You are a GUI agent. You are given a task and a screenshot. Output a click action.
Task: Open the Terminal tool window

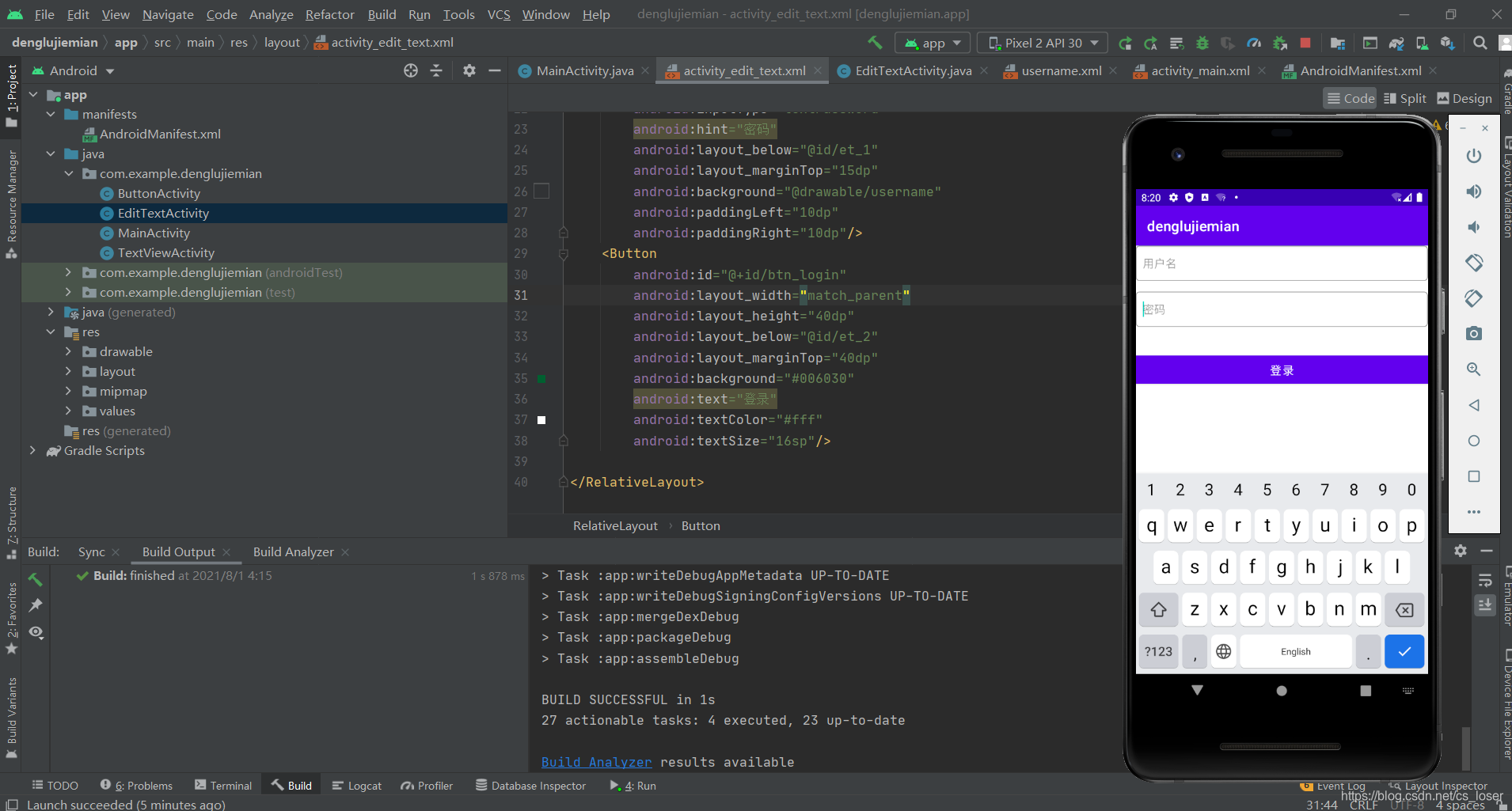(223, 786)
